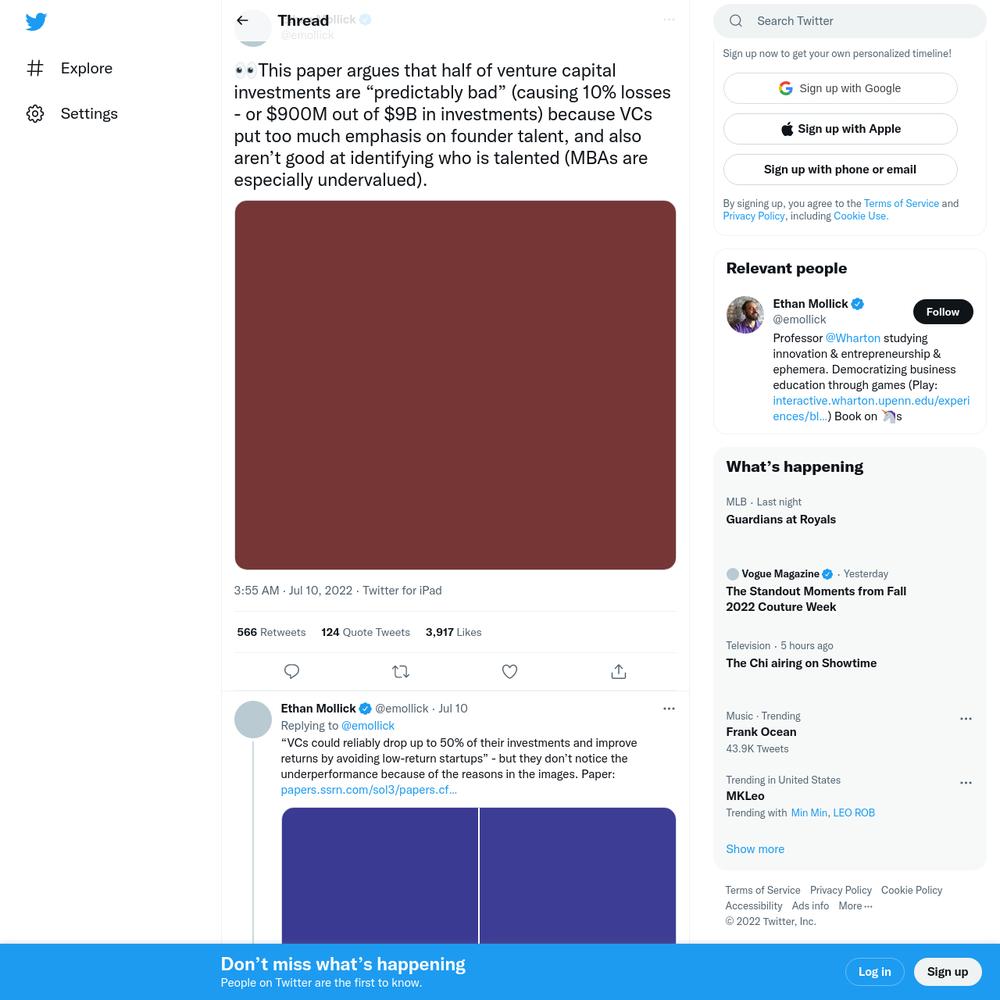1000x1000 pixels.
Task: Open the maroon tweet image
Action: (x=455, y=385)
